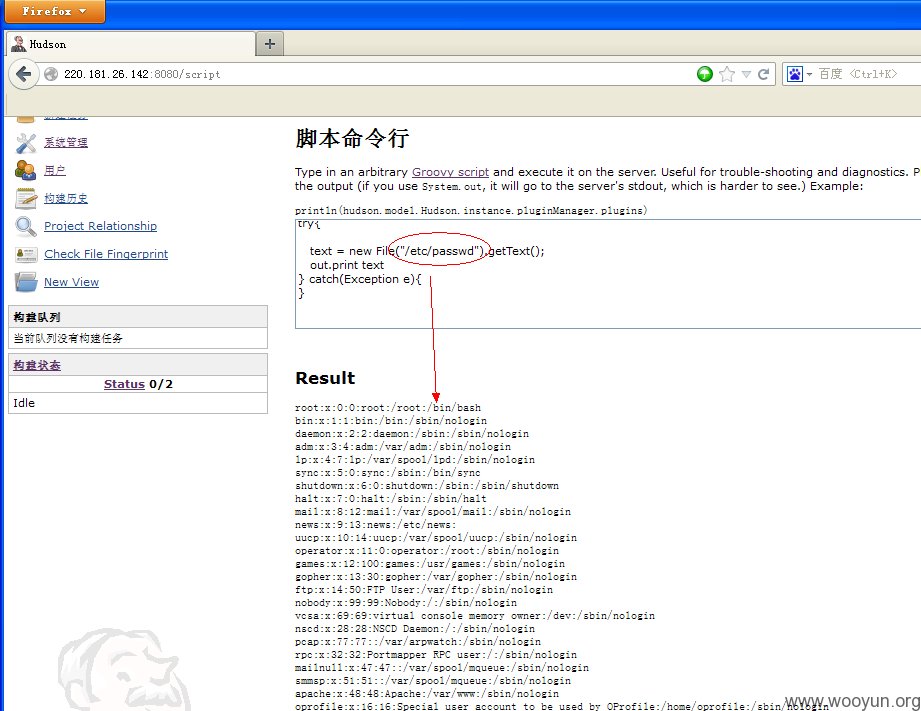Image resolution: width=921 pixels, height=711 pixels.
Task: Open the address bar history dropdown arrow
Action: tap(746, 74)
